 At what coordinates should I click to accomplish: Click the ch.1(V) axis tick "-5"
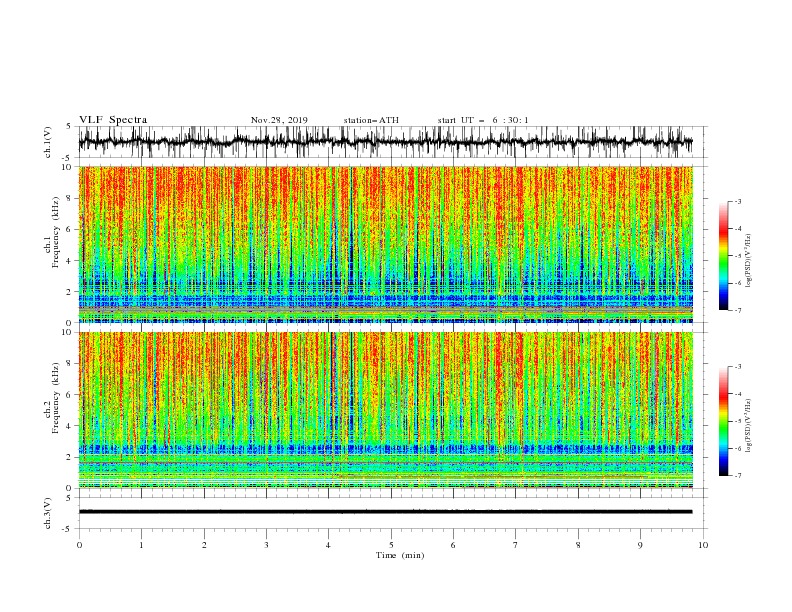[68, 158]
